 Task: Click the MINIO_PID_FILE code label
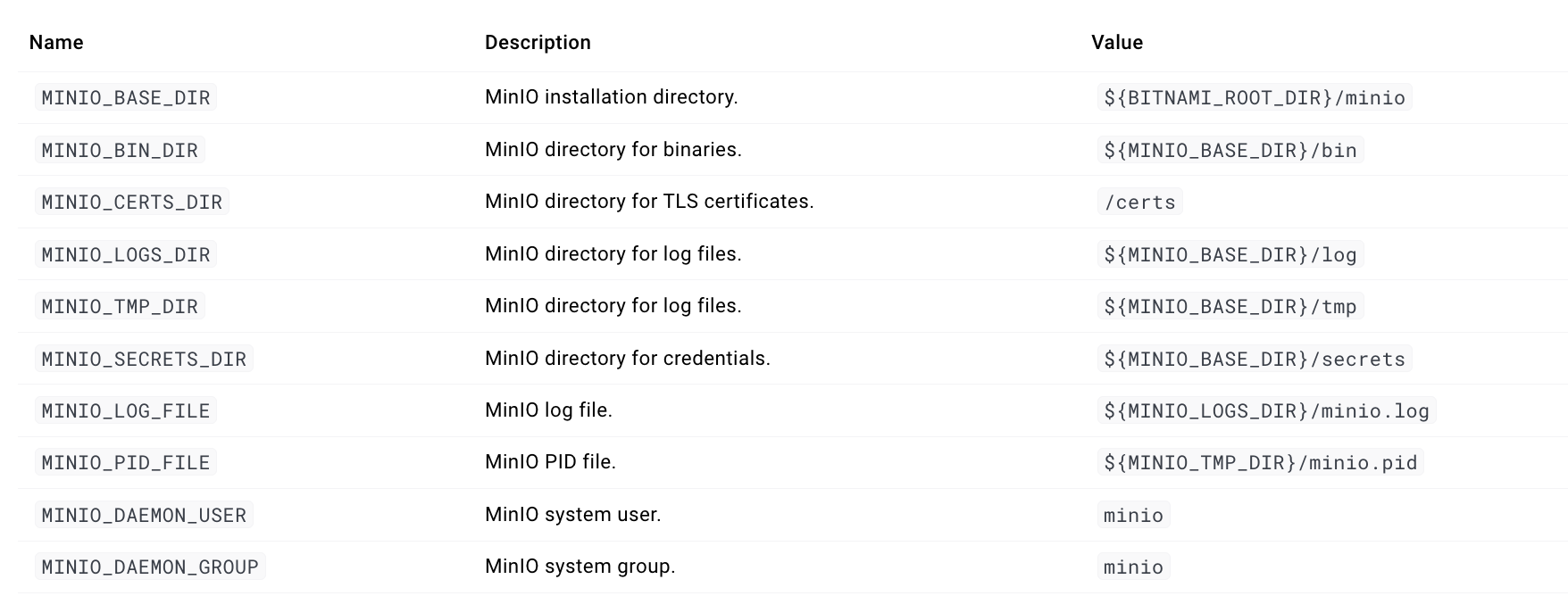126,463
